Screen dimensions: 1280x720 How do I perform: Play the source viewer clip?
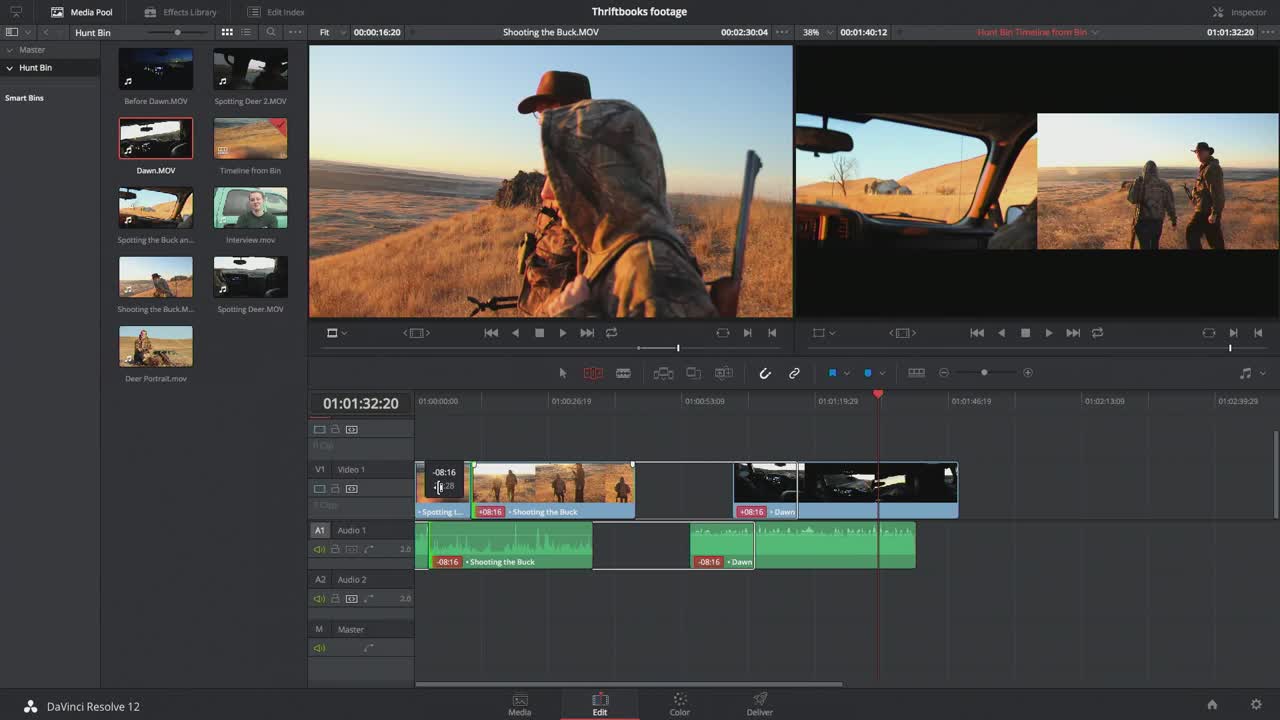pyautogui.click(x=562, y=333)
